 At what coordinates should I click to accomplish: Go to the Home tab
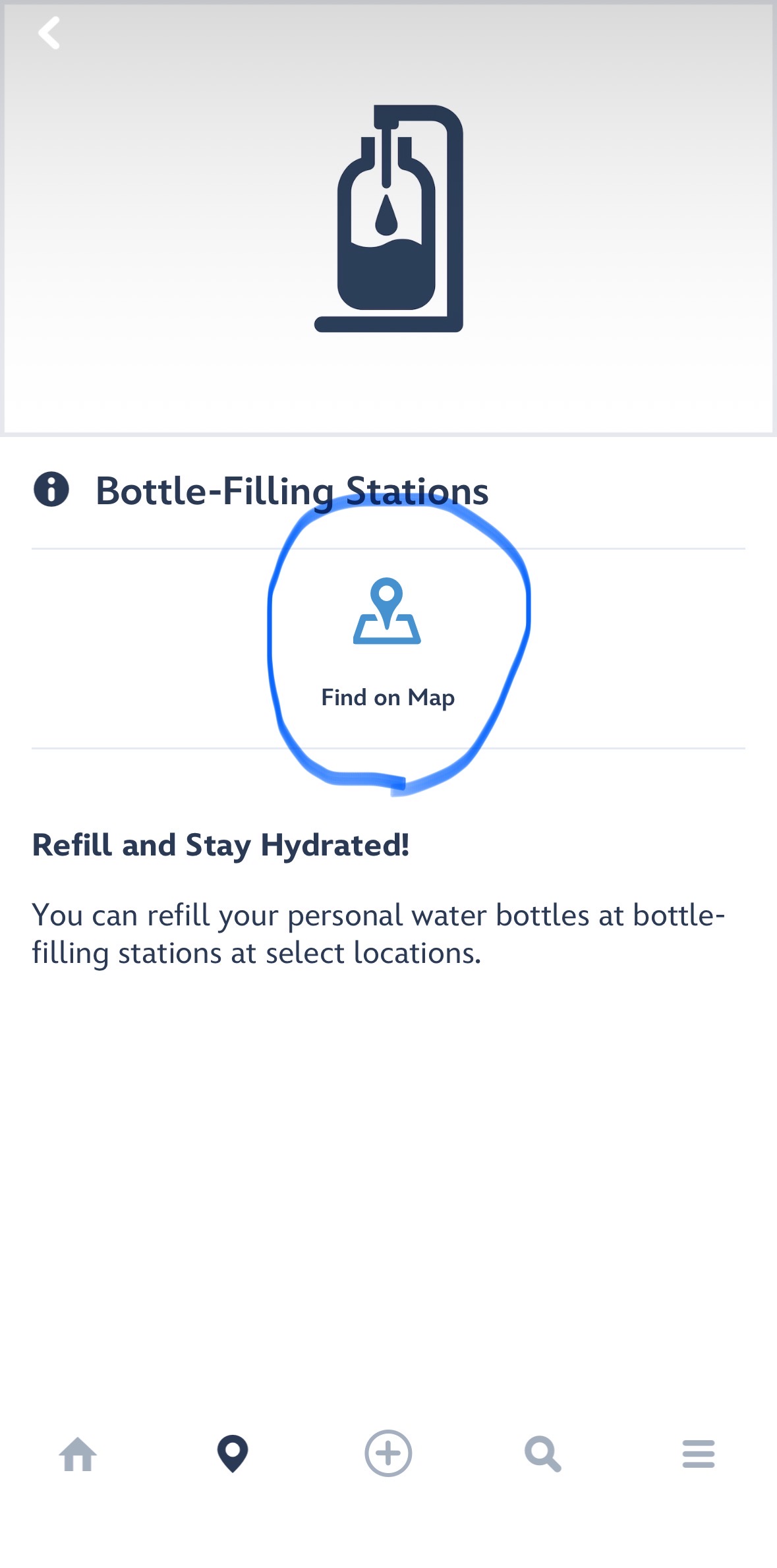[78, 1454]
